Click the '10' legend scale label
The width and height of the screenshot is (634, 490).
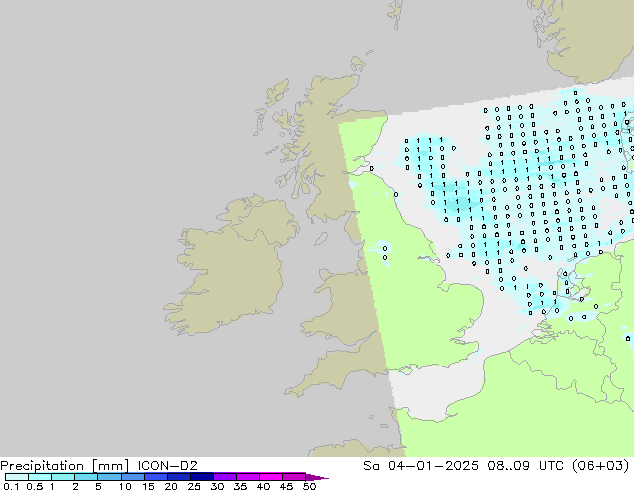125,486
